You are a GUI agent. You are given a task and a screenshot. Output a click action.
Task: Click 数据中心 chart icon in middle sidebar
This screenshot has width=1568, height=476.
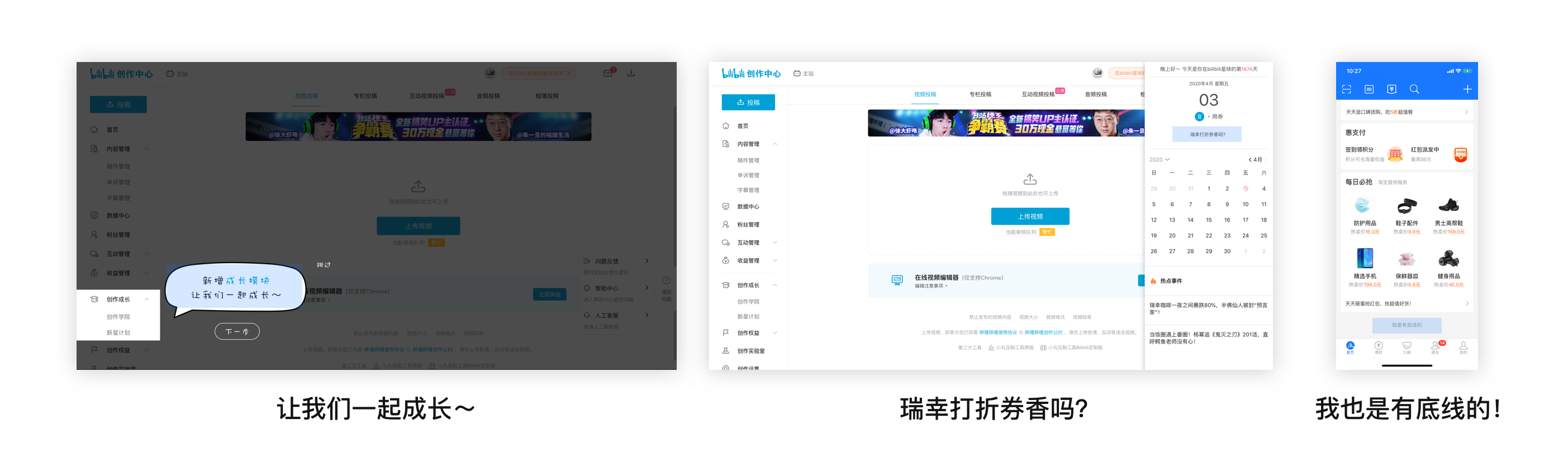pyautogui.click(x=725, y=206)
